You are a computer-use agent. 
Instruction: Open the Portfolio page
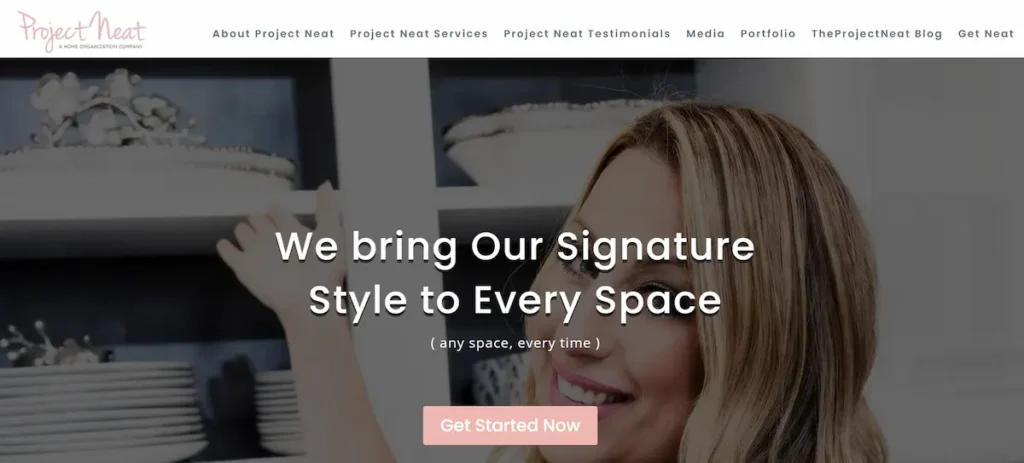[768, 34]
